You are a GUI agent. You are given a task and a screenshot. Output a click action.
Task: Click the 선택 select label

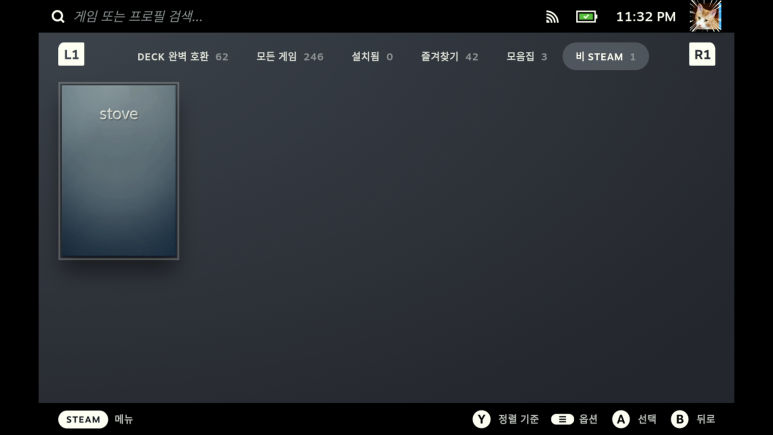647,419
